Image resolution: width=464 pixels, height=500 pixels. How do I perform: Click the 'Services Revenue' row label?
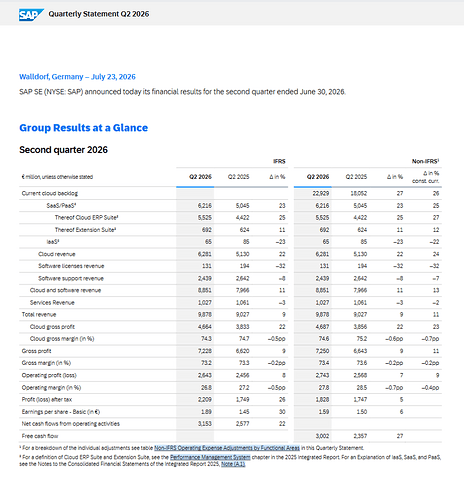[x=52, y=303]
